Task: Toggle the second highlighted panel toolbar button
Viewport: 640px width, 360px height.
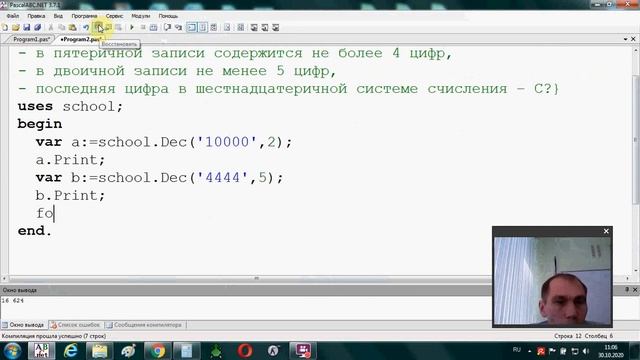Action: [x=202, y=27]
